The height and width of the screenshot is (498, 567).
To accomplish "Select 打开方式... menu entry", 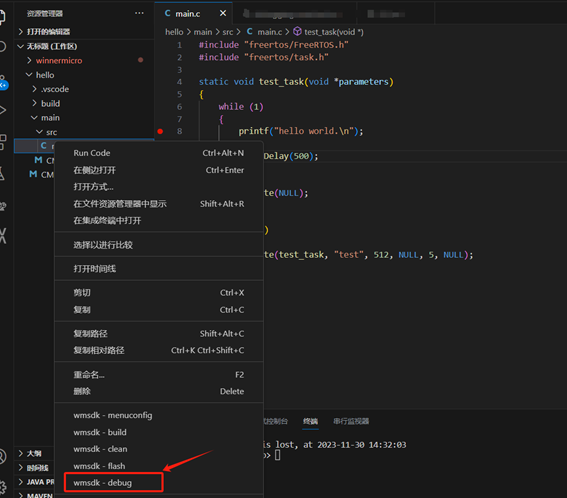I will tap(158, 187).
